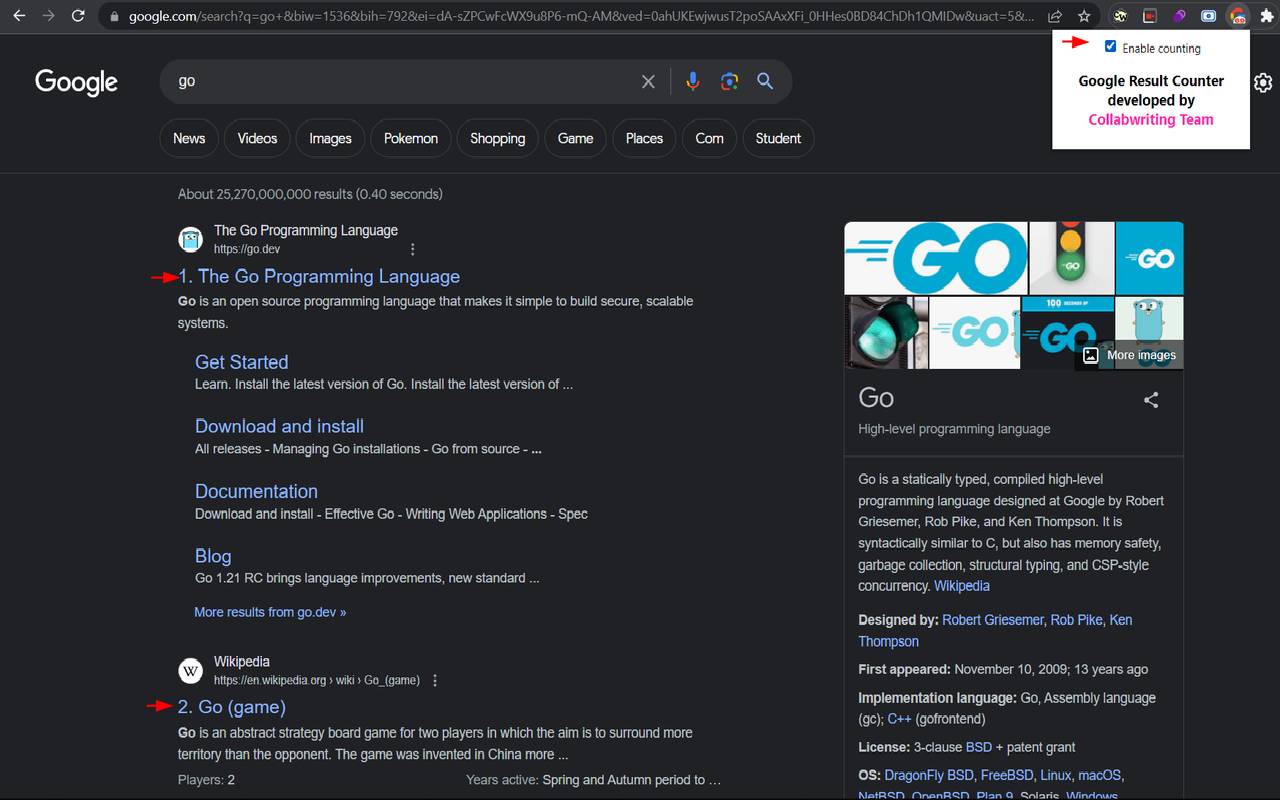1280x800 pixels.
Task: Open DragonFly BSD operating system link
Action: coord(930,775)
